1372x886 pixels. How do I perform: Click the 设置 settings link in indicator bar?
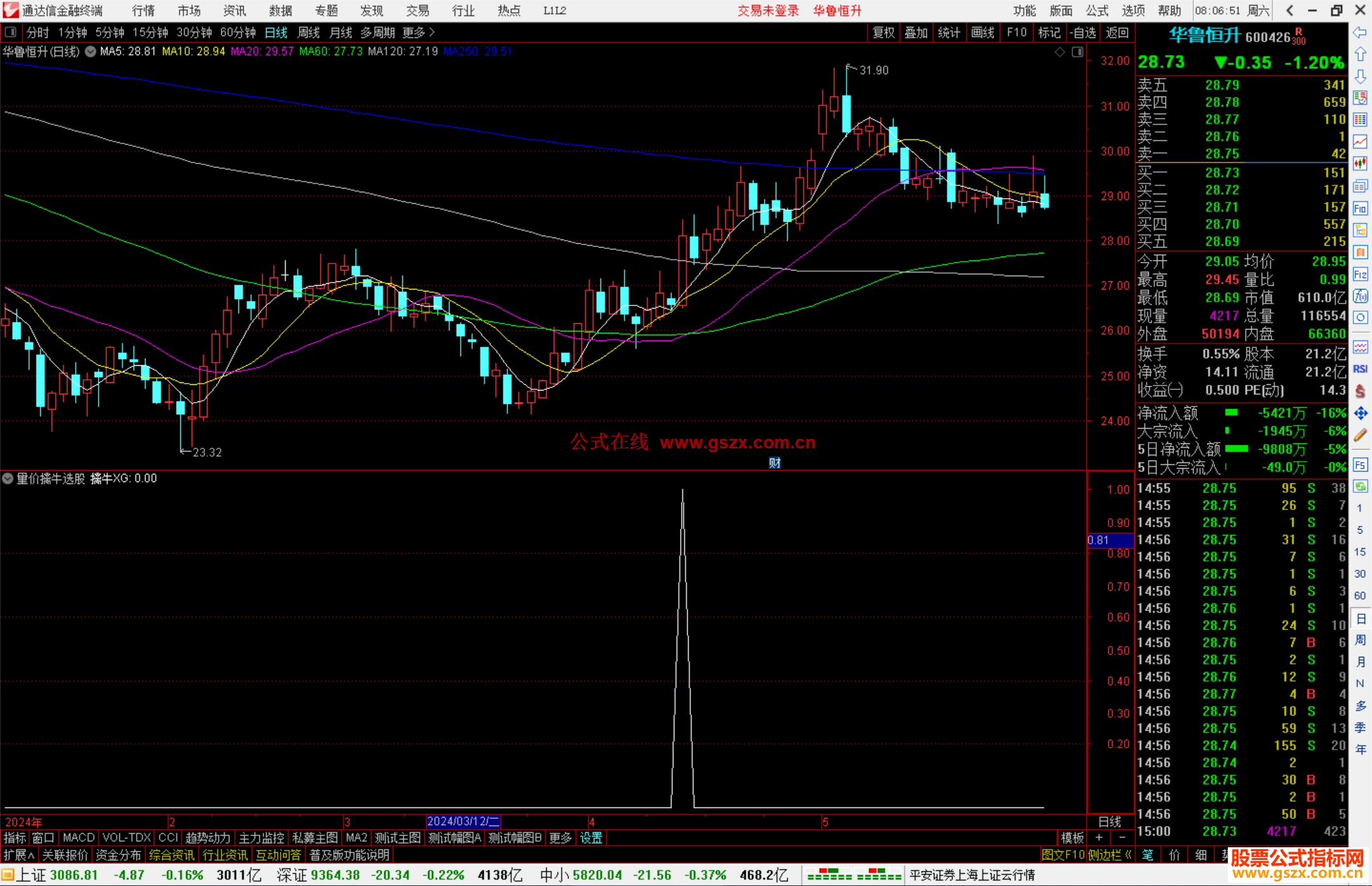[x=591, y=838]
